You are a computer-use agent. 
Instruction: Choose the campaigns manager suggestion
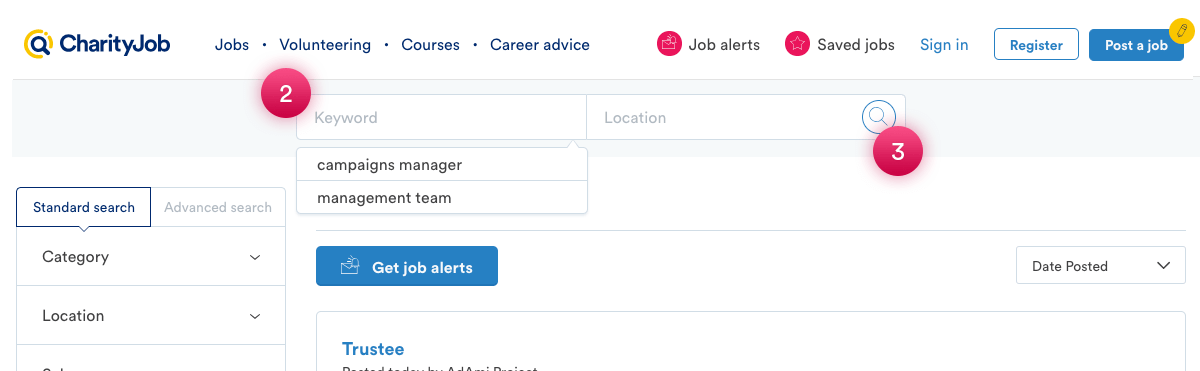pos(442,164)
